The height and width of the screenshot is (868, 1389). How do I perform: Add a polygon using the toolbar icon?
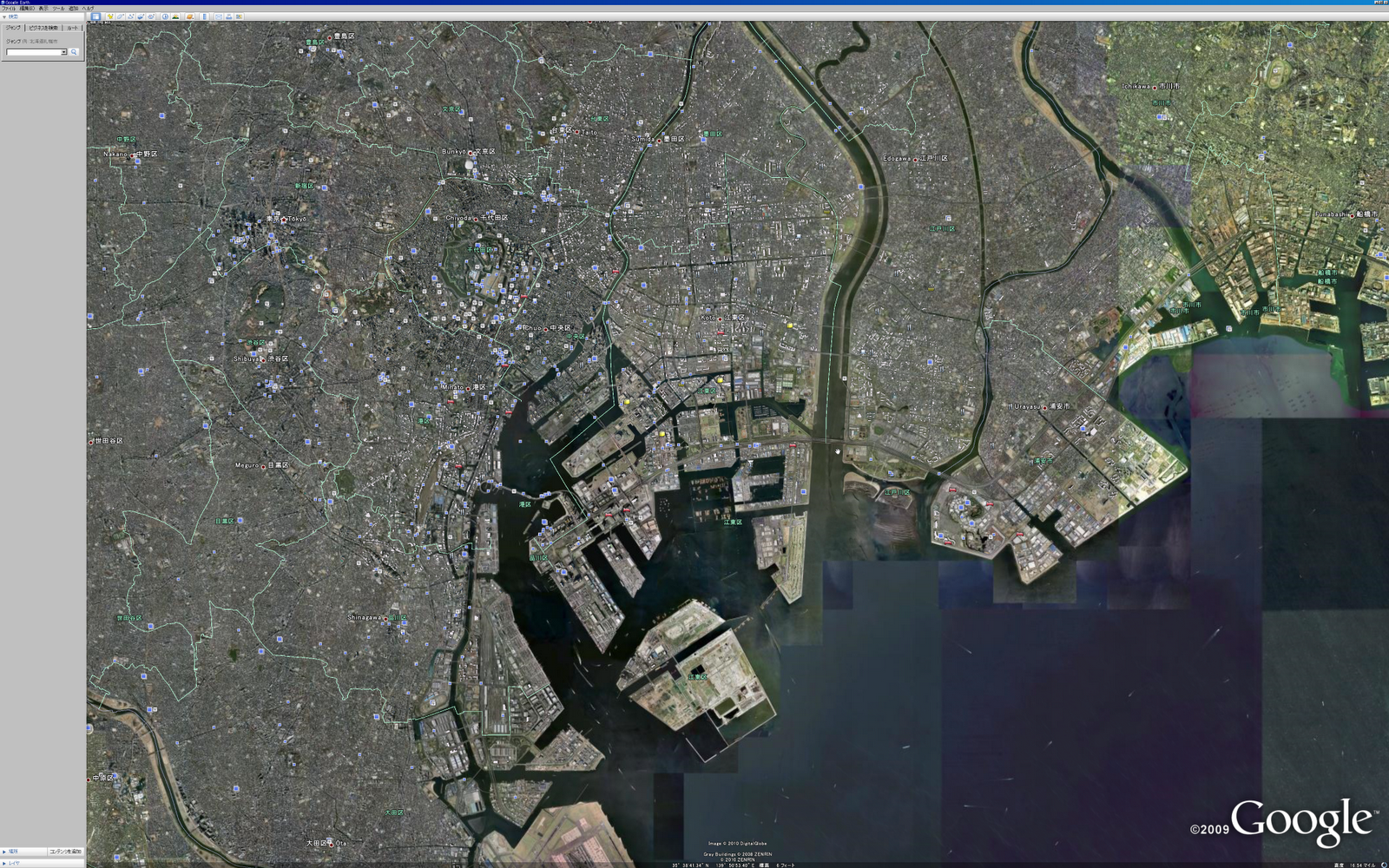[x=121, y=16]
